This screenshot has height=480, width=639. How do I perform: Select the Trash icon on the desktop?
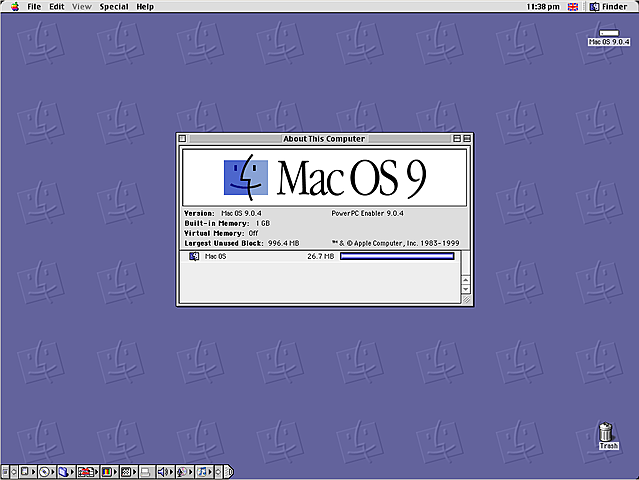pos(606,432)
